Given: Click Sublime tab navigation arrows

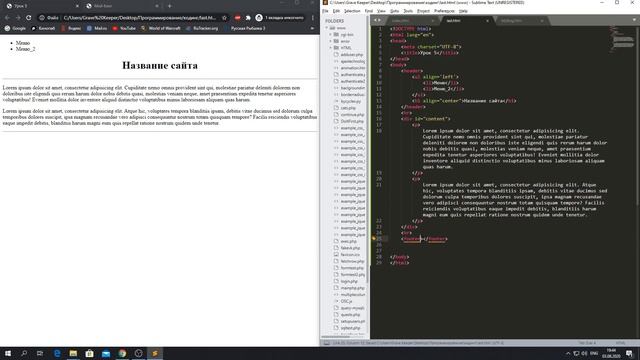Looking at the screenshot, I should 378,20.
